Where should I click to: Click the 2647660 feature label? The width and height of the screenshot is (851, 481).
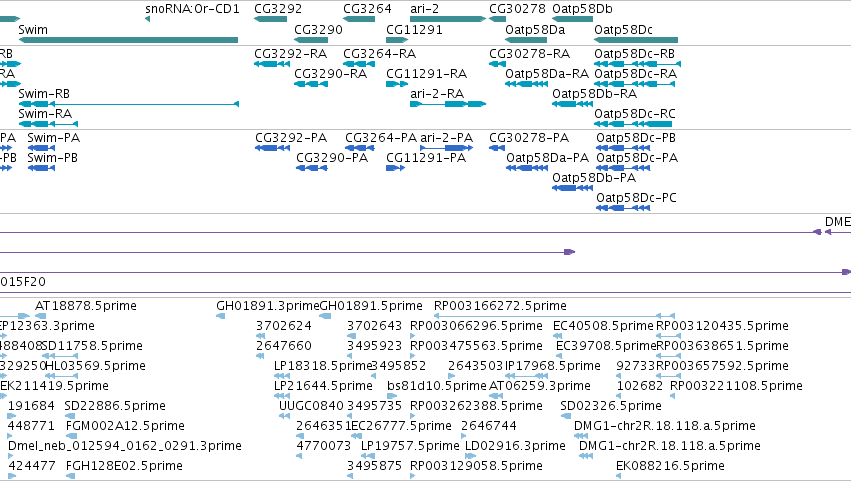click(284, 346)
